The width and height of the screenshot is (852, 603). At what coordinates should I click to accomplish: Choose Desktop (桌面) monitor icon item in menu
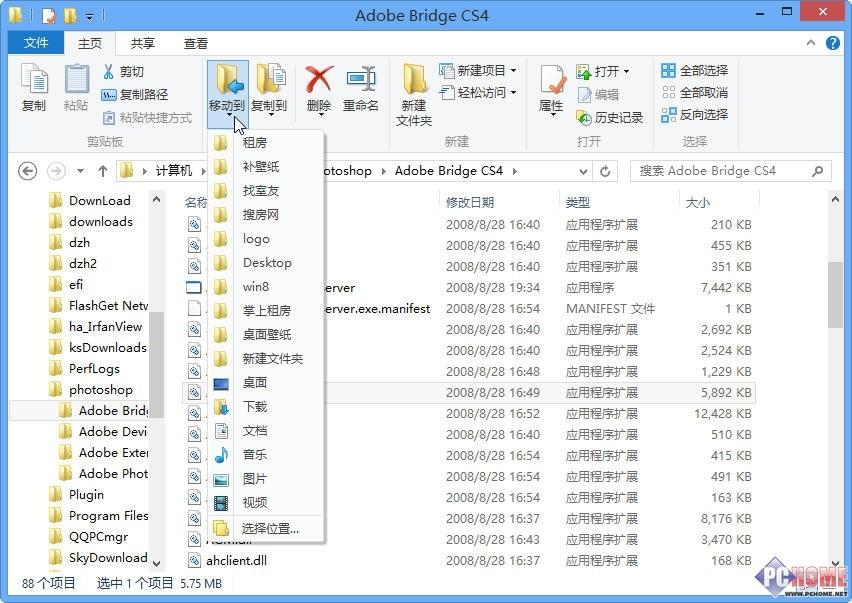[266, 383]
